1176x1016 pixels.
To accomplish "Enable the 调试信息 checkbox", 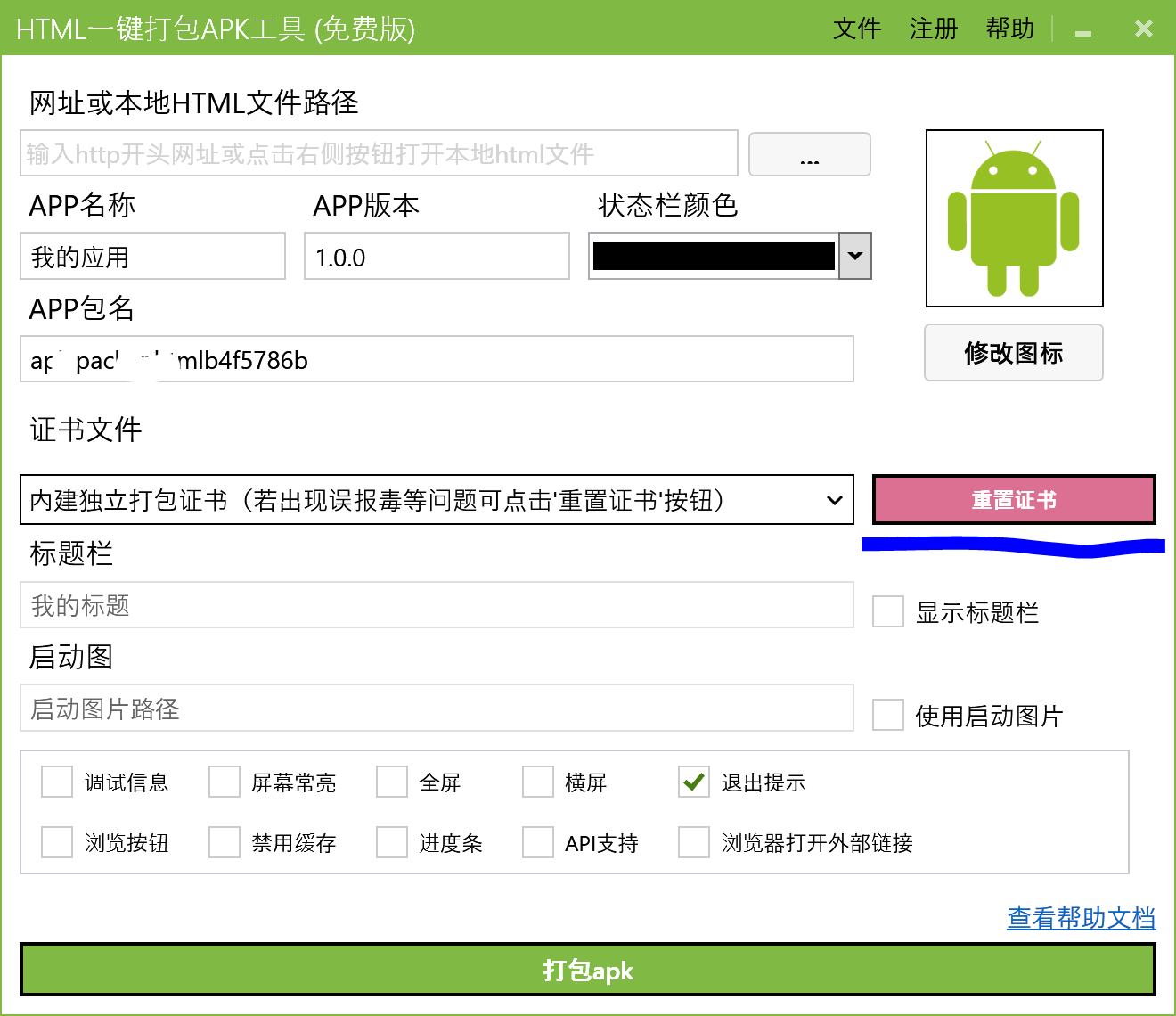I will 57,782.
